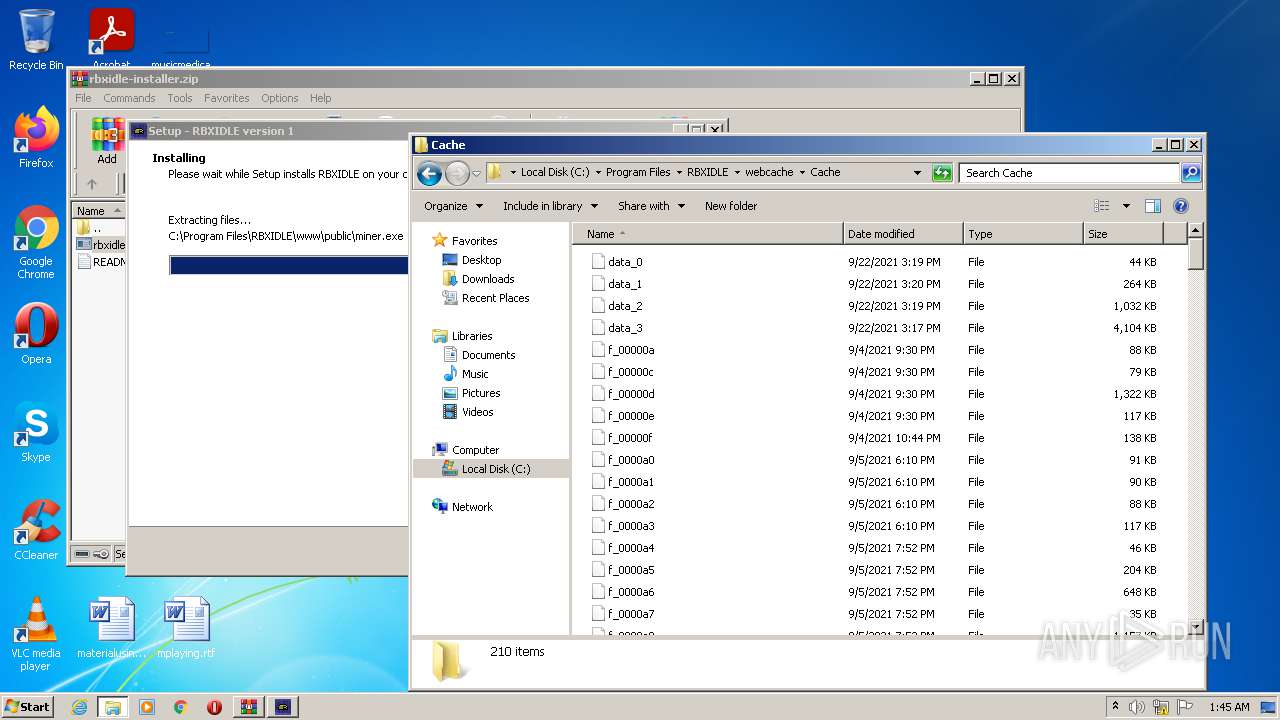Sort by the Size column header
Viewport: 1280px width, 720px height.
point(1123,234)
